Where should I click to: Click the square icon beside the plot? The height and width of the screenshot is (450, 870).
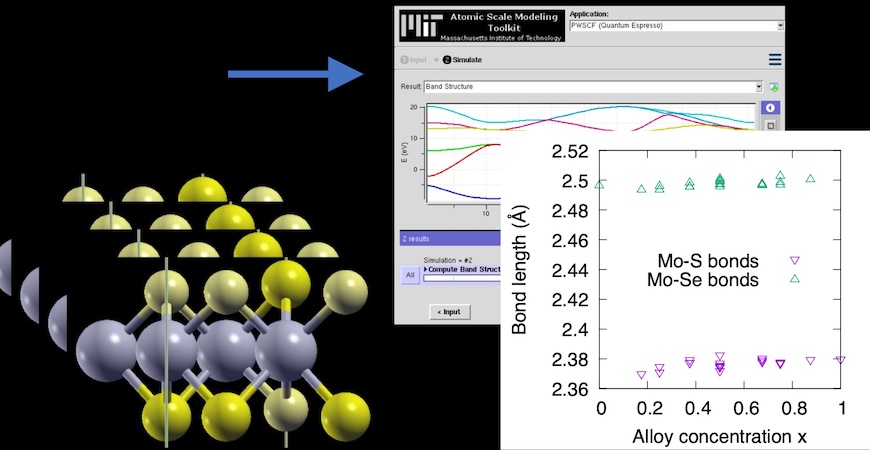click(770, 126)
